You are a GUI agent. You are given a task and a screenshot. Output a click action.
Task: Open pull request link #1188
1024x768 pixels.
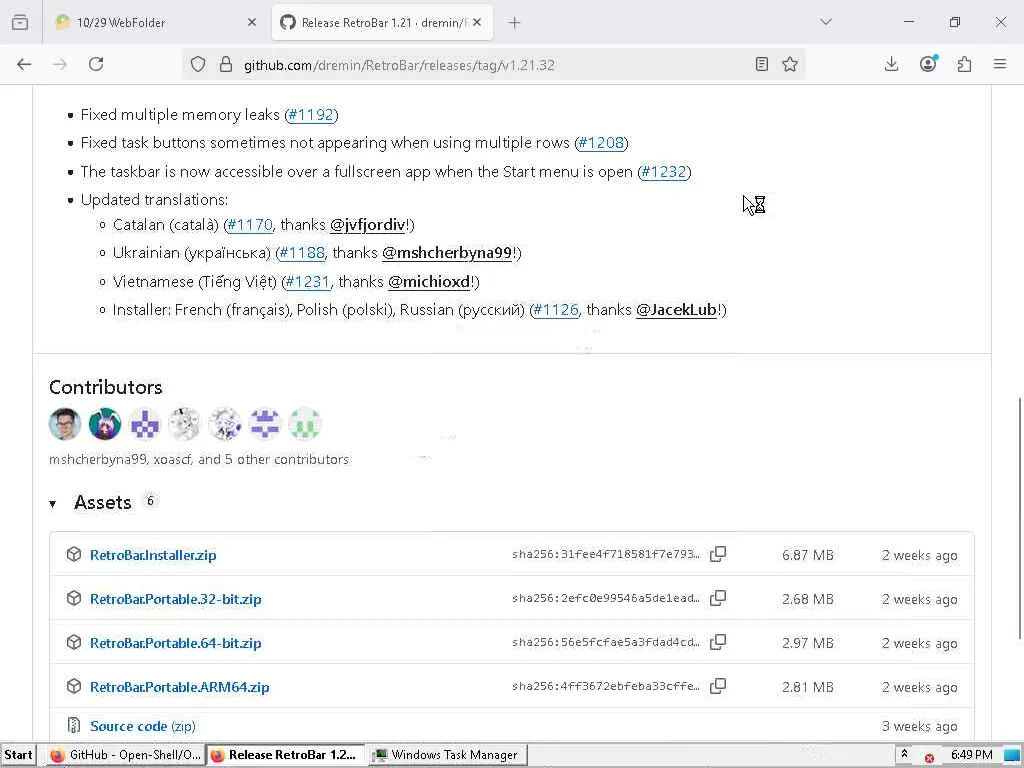302,253
